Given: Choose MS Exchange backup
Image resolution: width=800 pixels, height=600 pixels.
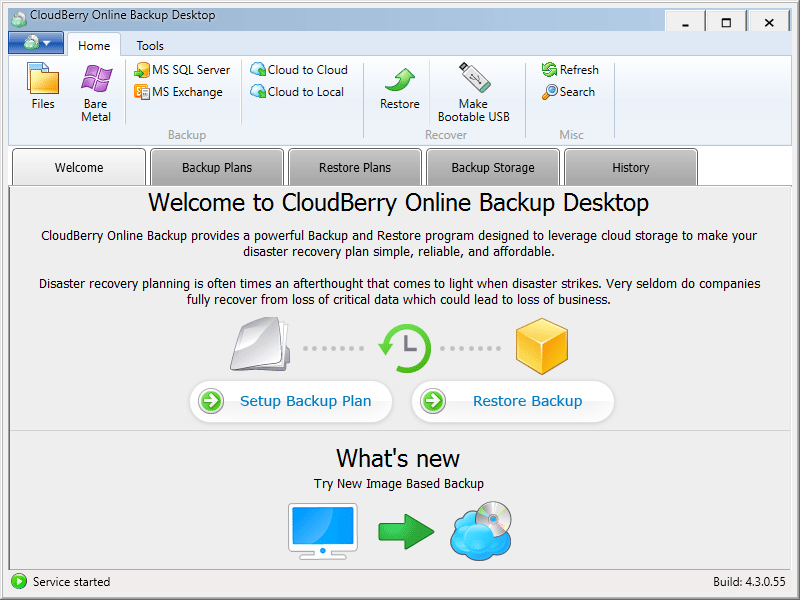Looking at the screenshot, I should click(179, 92).
